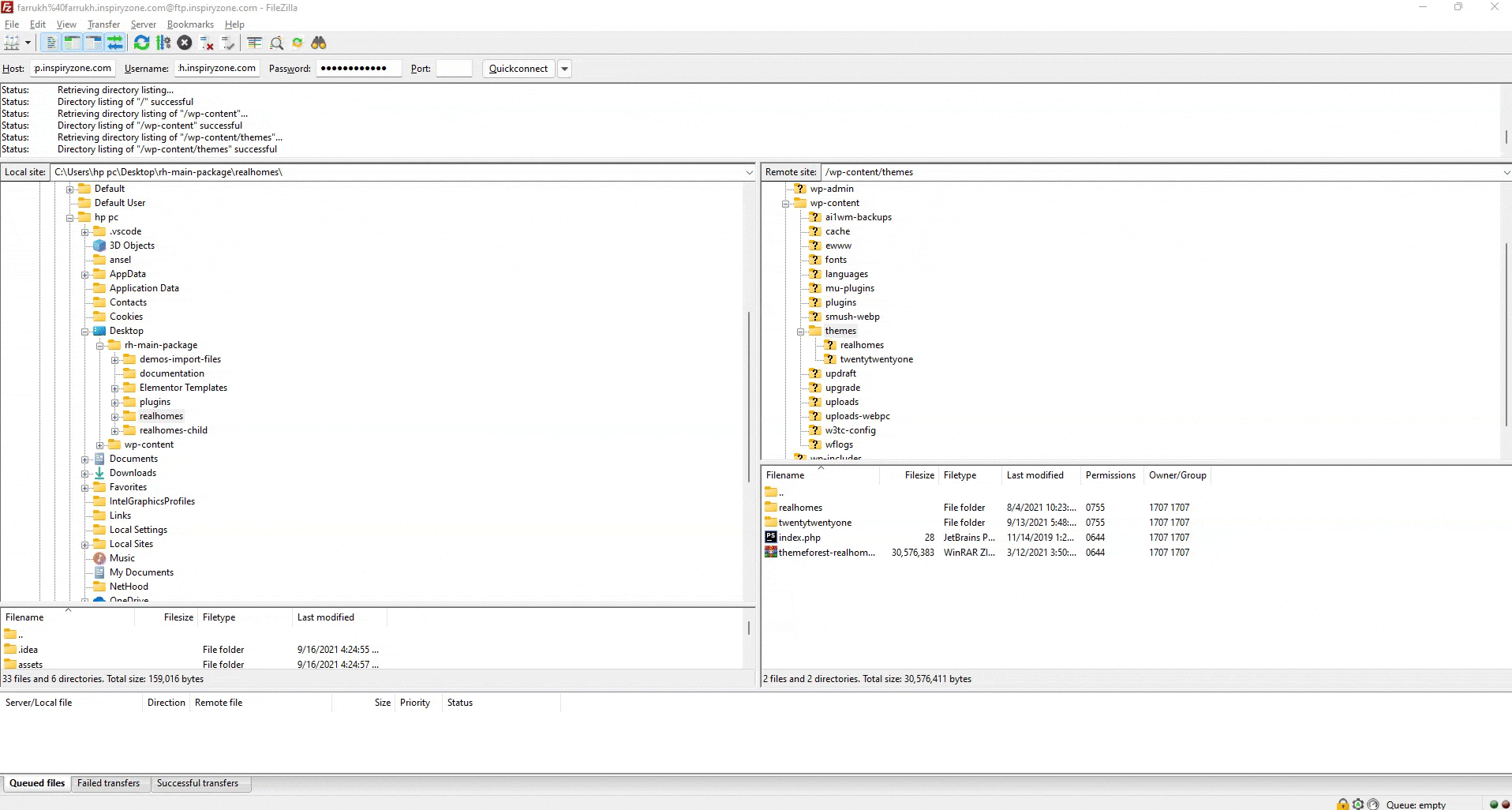Collapse the remote themes folder
Viewport: 1512px width, 810px height.
click(800, 332)
